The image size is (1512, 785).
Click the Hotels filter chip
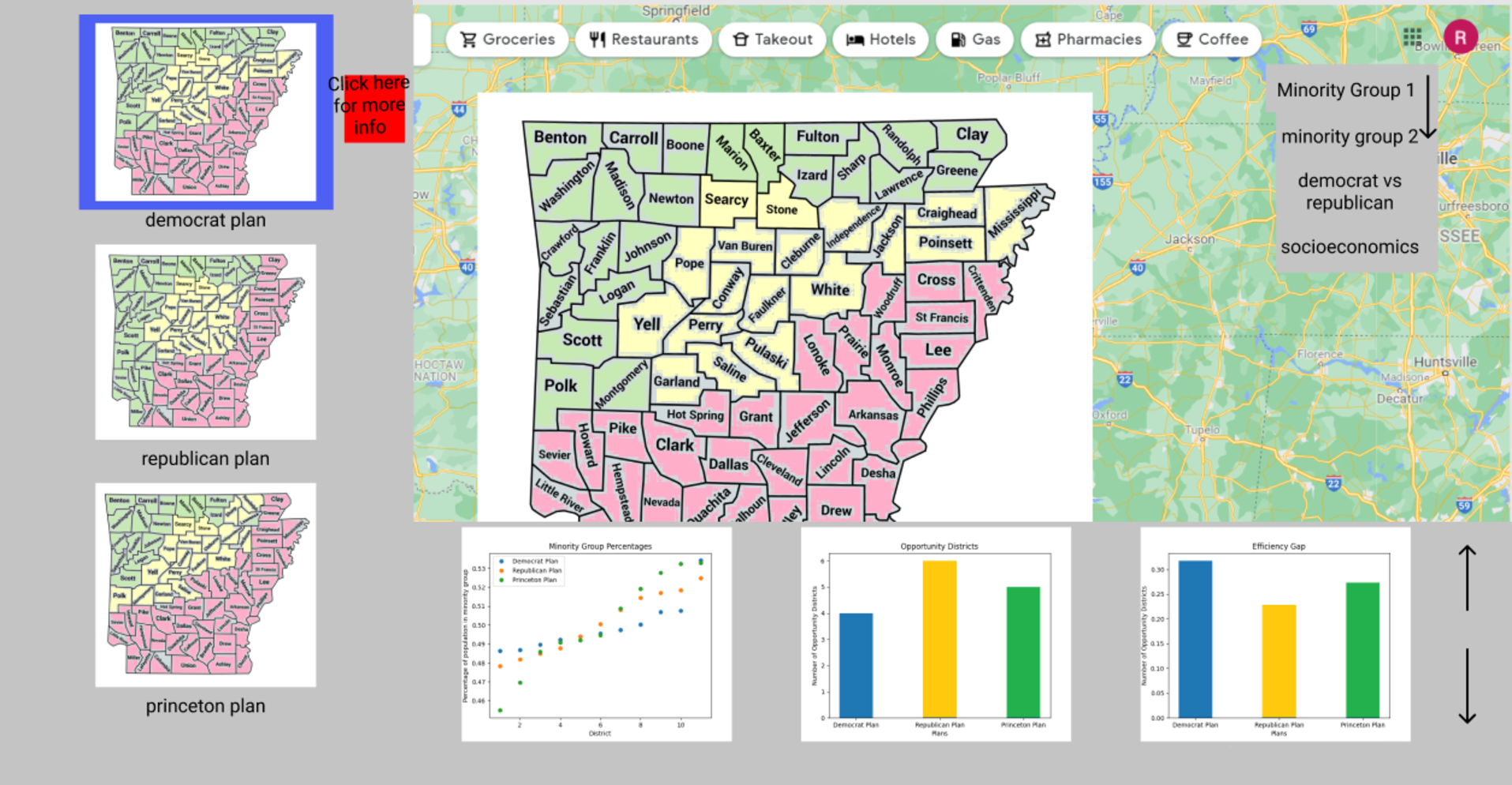coord(880,39)
